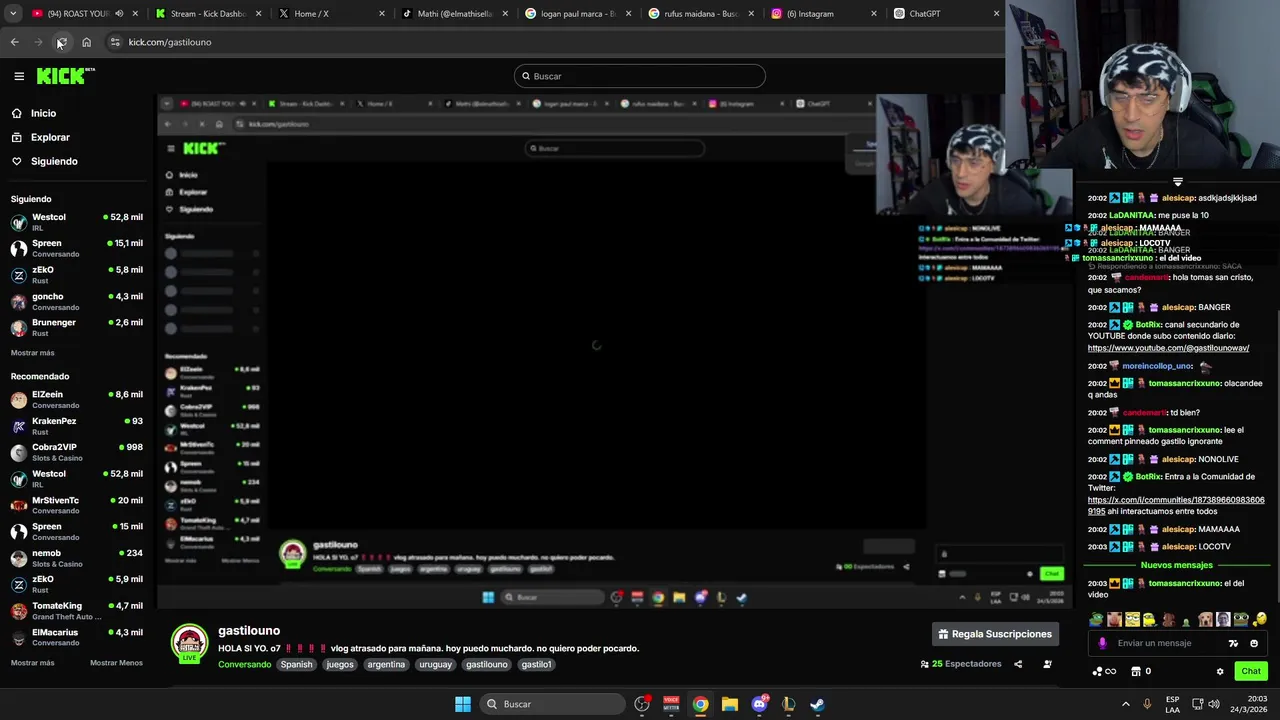Select the uruguay stream tag
This screenshot has height=720, width=1280.
(x=436, y=664)
